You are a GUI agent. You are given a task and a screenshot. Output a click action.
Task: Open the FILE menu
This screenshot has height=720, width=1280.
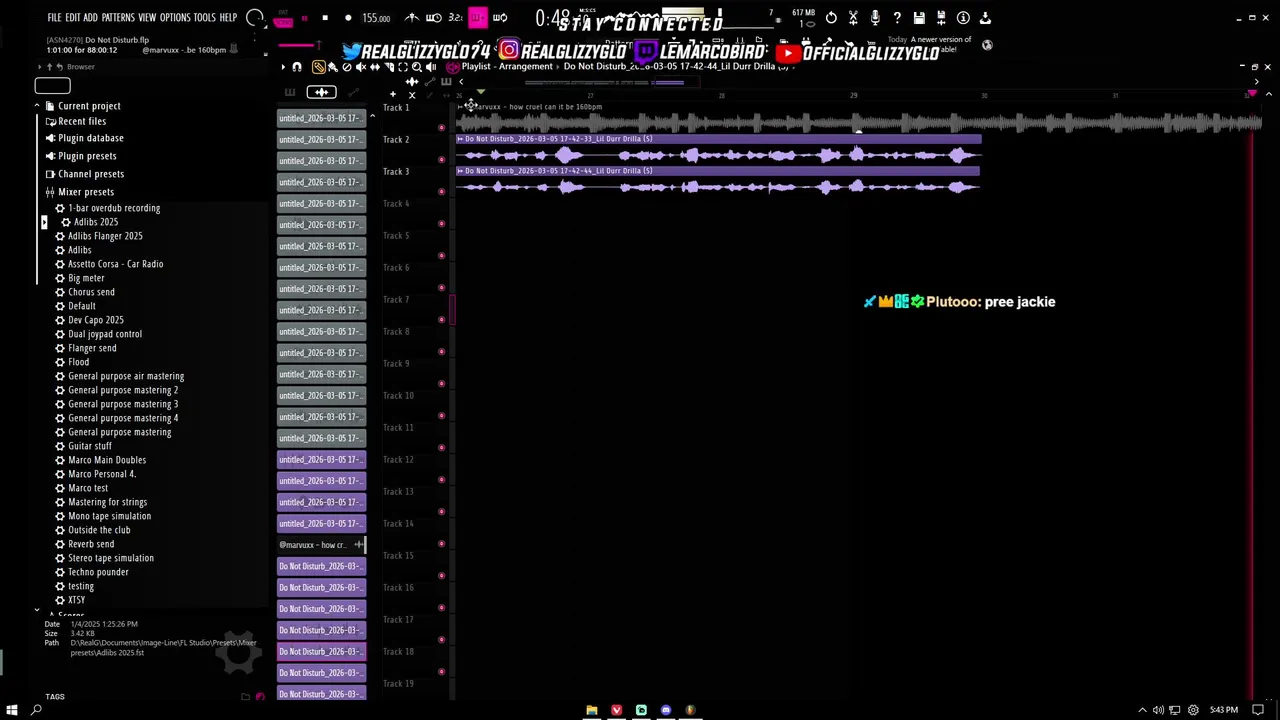pyautogui.click(x=54, y=17)
